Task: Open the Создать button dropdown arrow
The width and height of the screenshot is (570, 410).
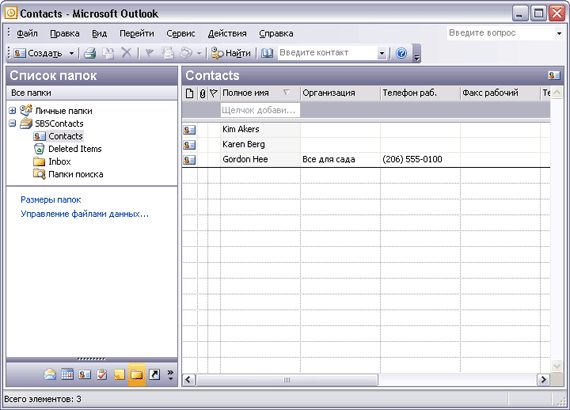Action: [x=72, y=53]
